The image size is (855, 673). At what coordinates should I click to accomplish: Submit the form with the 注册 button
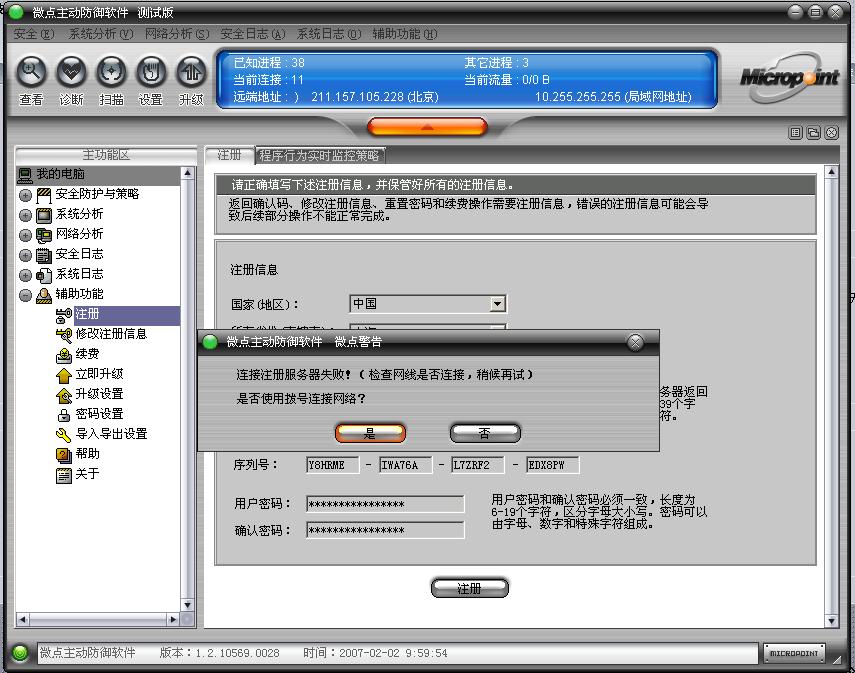click(469, 588)
